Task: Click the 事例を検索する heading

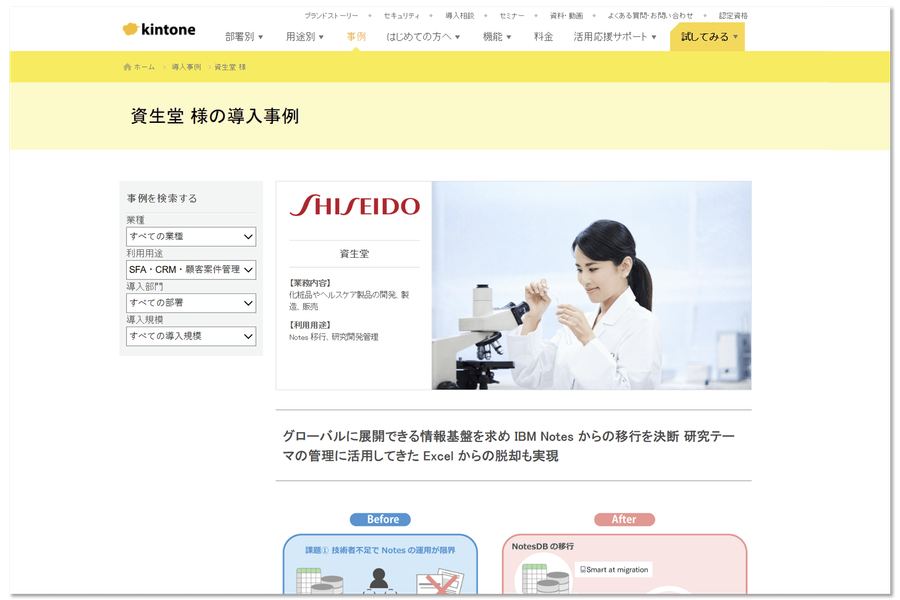Action: pos(162,199)
